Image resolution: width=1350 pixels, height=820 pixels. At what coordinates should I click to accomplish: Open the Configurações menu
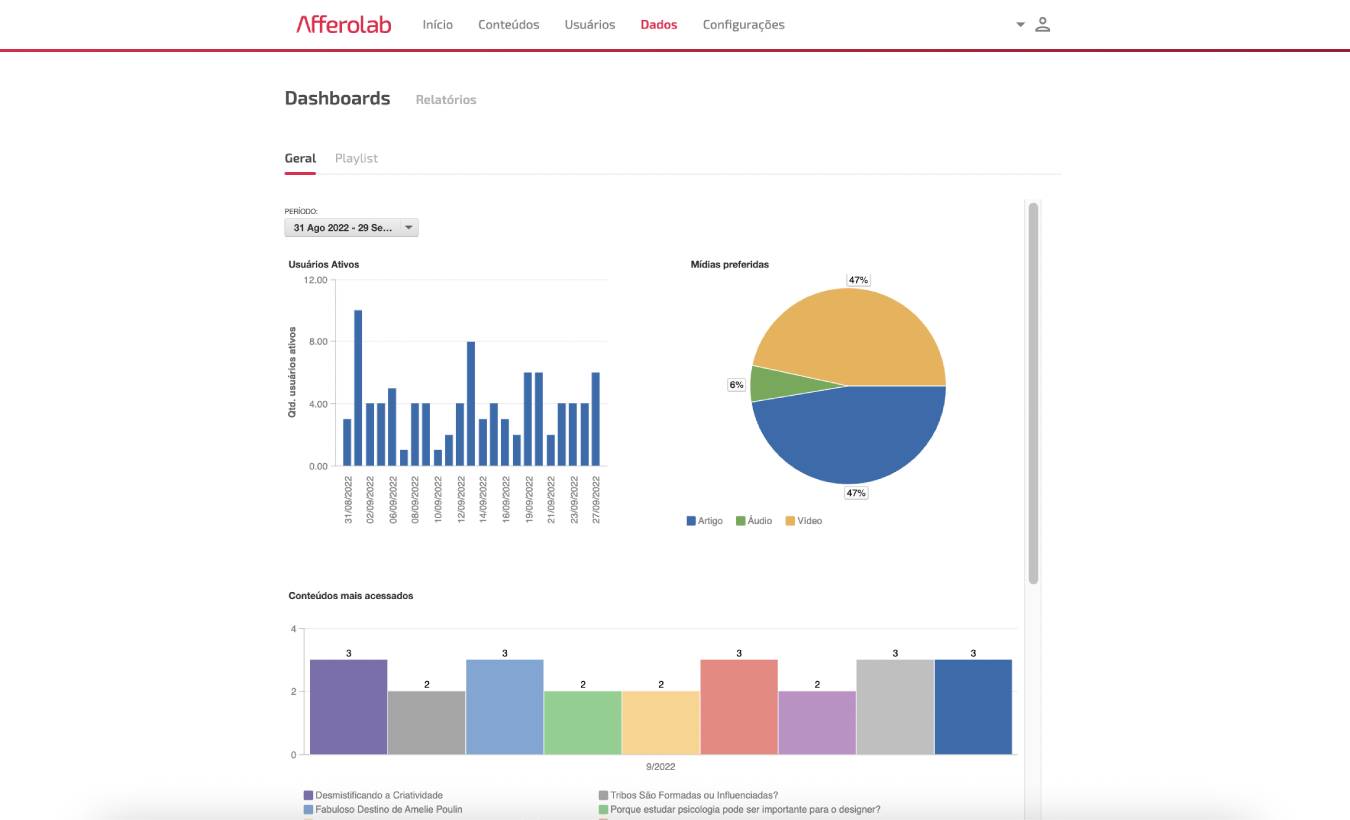click(743, 25)
